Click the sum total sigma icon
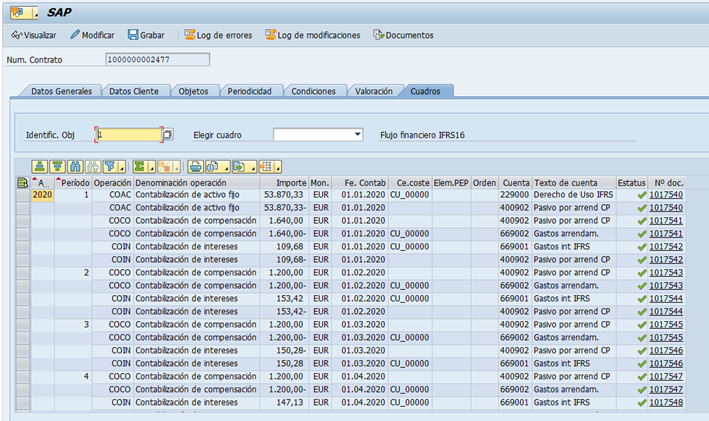This screenshot has height=421, width=709. [140, 166]
